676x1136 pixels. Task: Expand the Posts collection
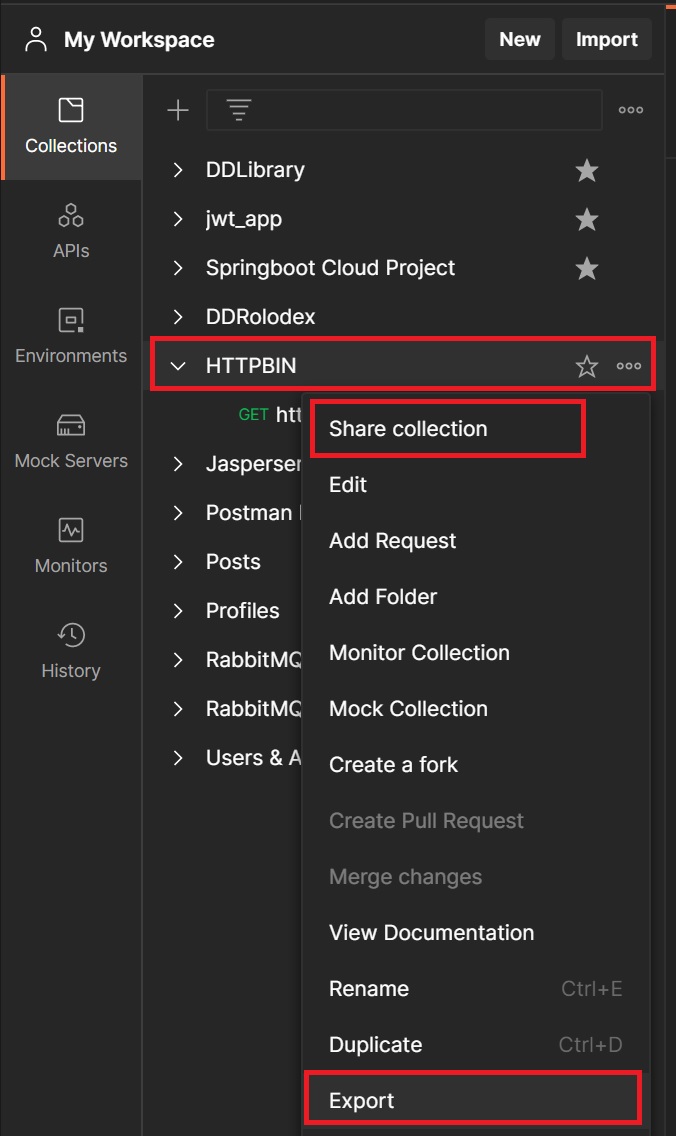click(x=178, y=562)
